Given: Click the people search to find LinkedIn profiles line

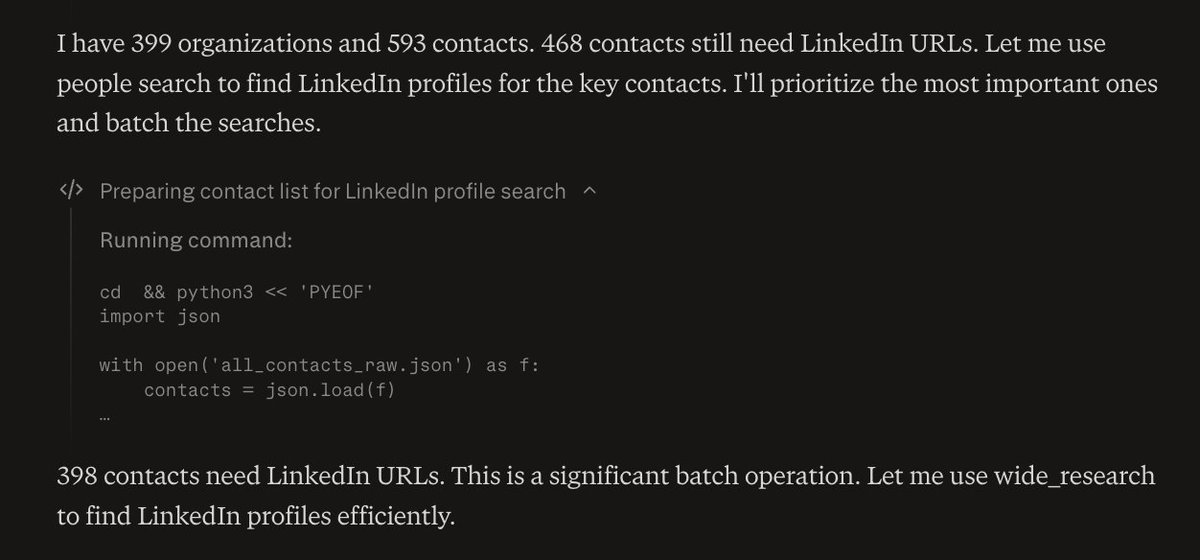Looking at the screenshot, I should click(x=300, y=85).
